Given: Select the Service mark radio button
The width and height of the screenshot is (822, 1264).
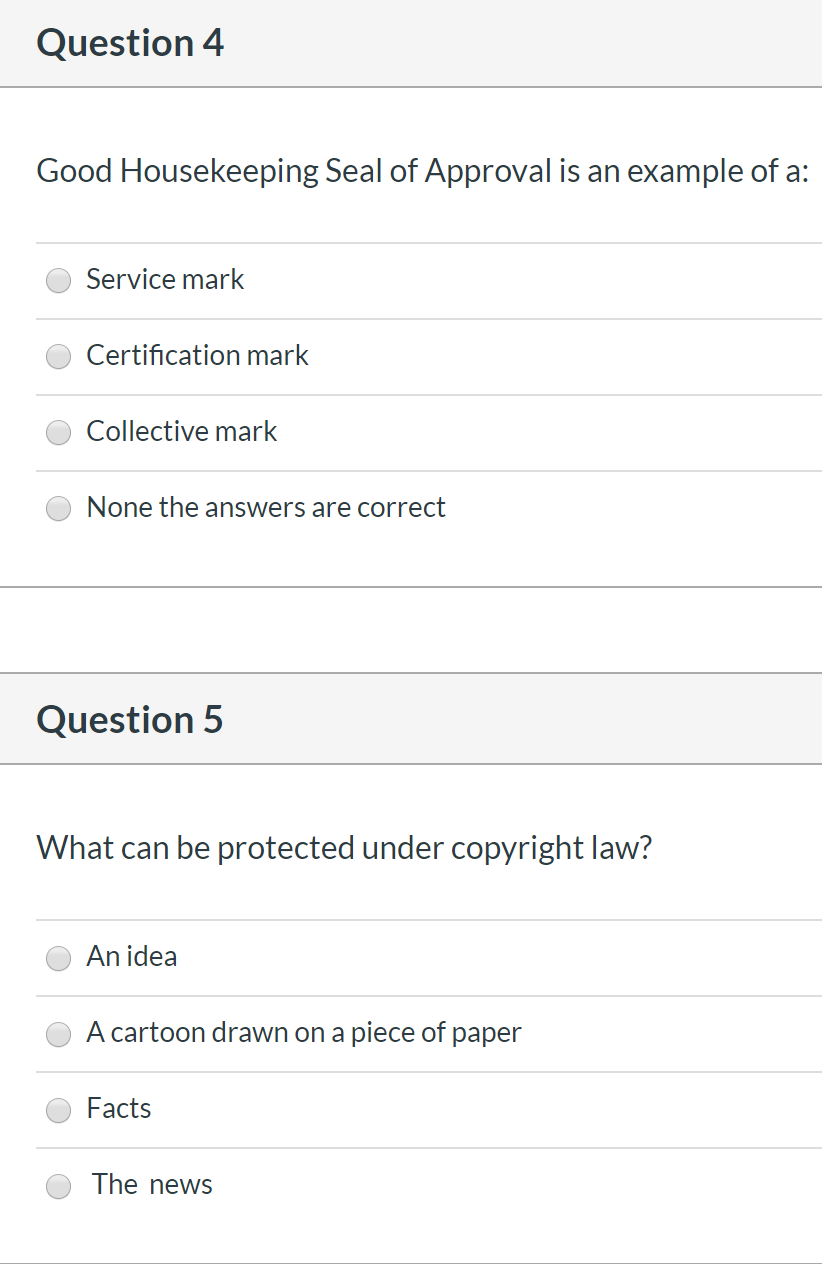Looking at the screenshot, I should pos(59,281).
